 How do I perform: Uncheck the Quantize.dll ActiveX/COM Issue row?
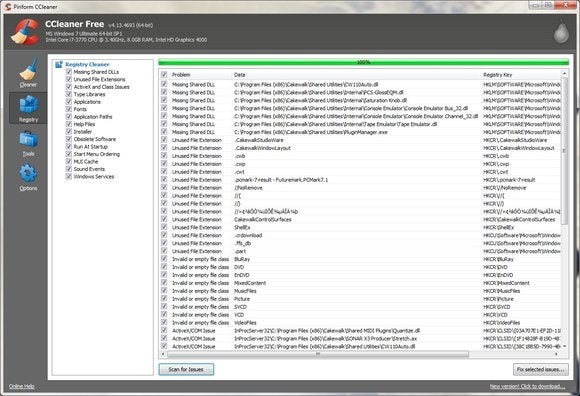(164, 330)
